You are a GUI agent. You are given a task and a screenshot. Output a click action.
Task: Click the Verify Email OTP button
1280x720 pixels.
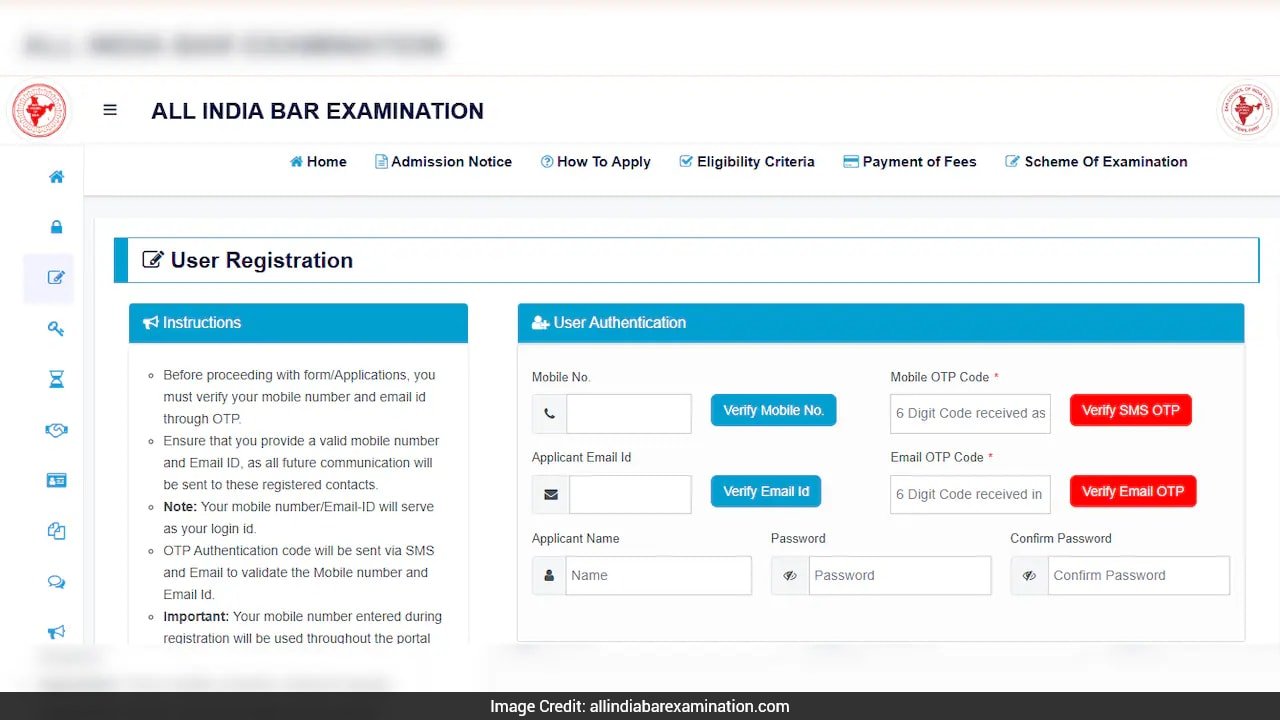pos(1133,491)
